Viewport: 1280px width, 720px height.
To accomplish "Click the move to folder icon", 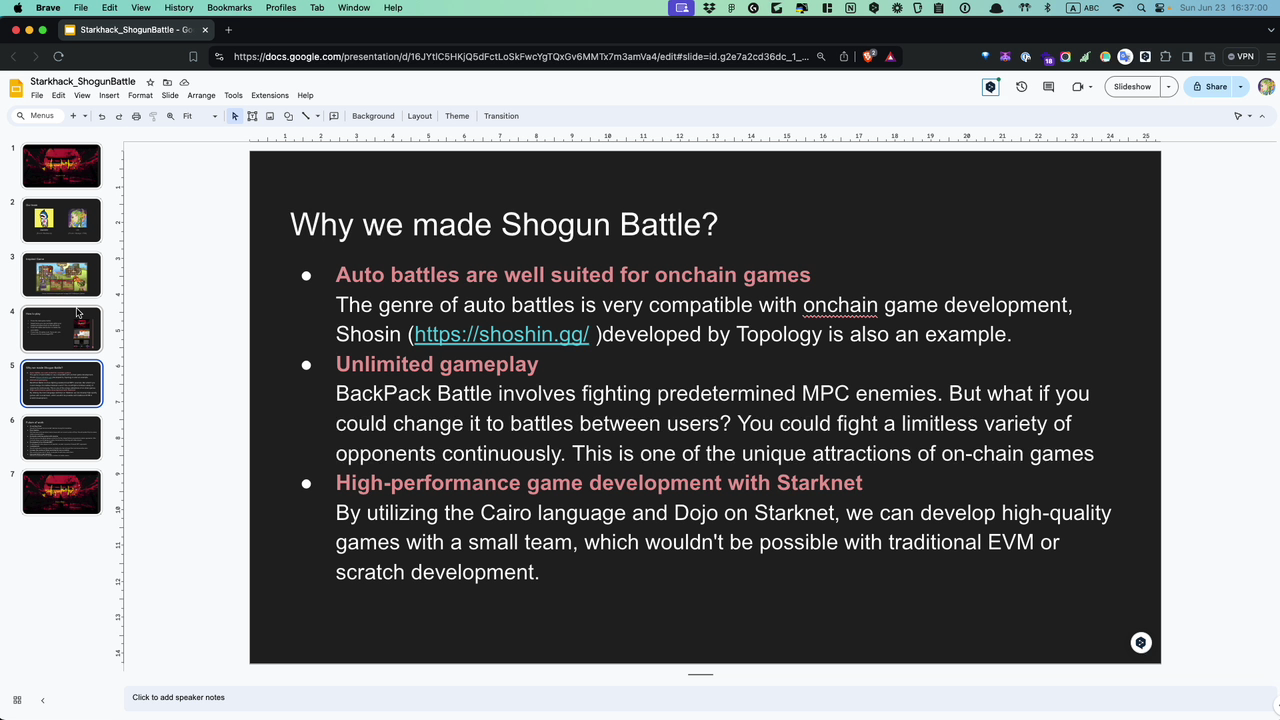I will point(167,82).
